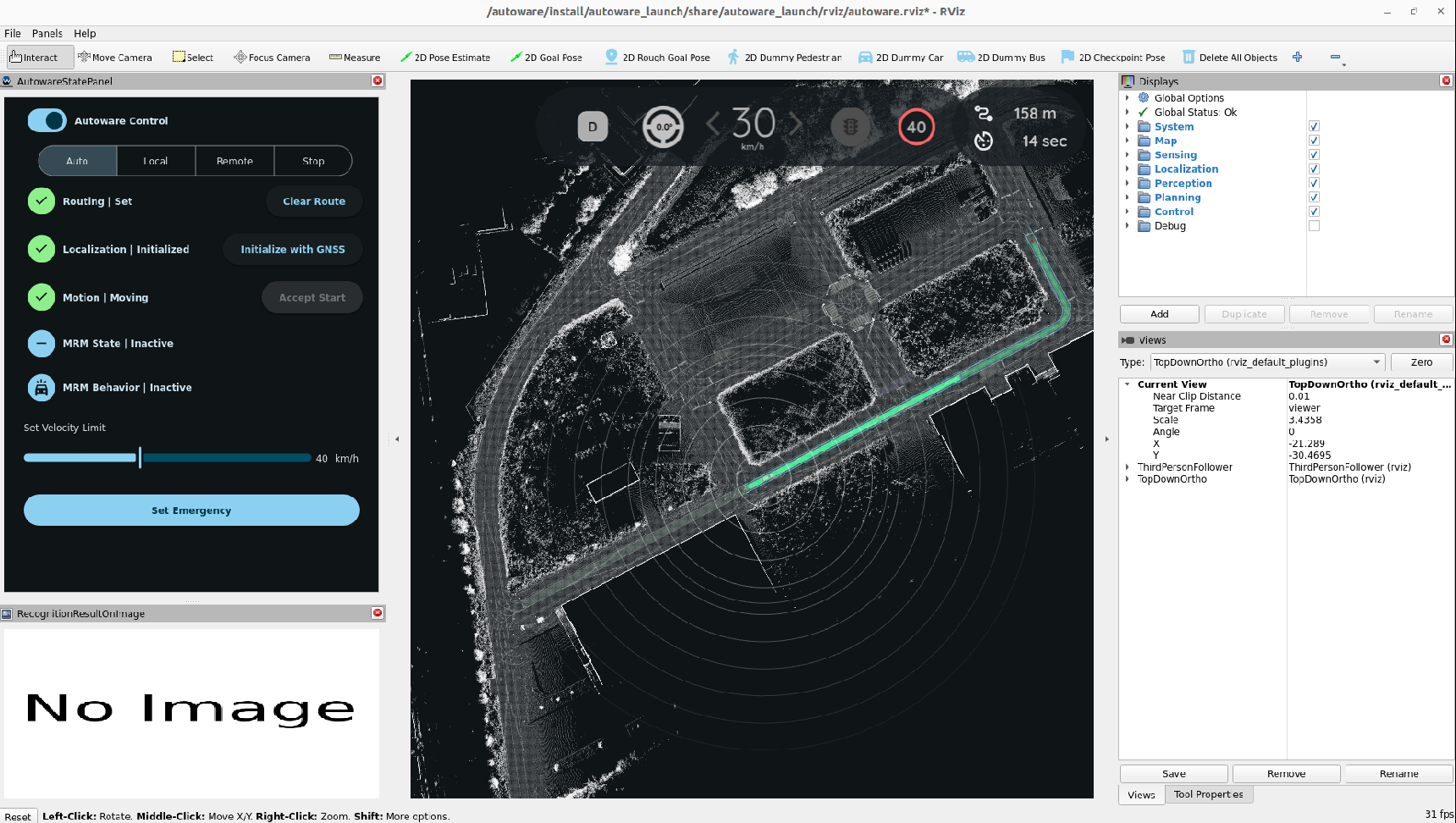
Task: Toggle the Autoware Control switch
Action: [x=47, y=120]
